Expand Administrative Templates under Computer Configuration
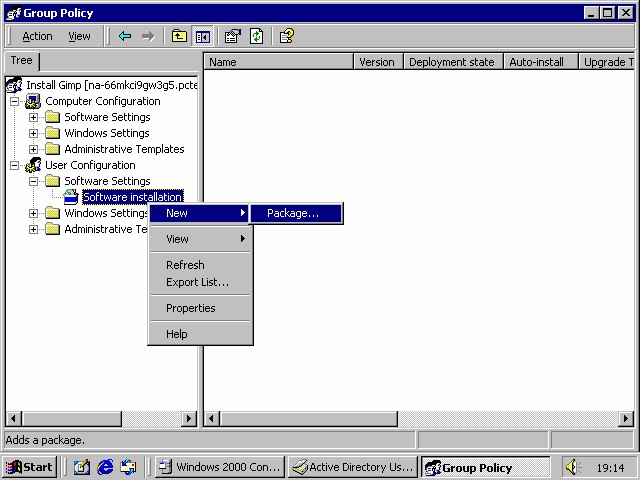The height and width of the screenshot is (480, 640). click(33, 149)
